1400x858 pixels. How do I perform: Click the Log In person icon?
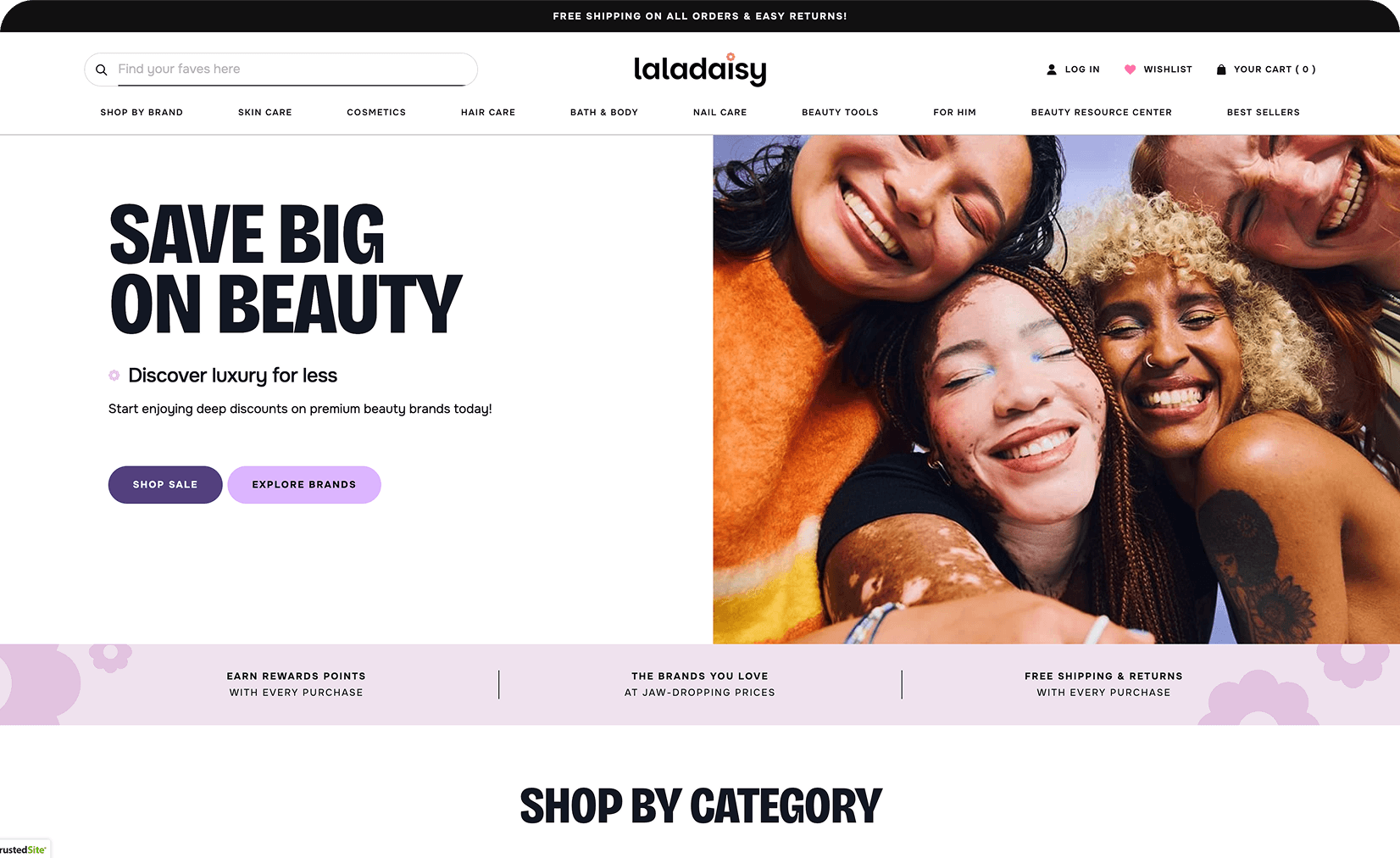1052,70
